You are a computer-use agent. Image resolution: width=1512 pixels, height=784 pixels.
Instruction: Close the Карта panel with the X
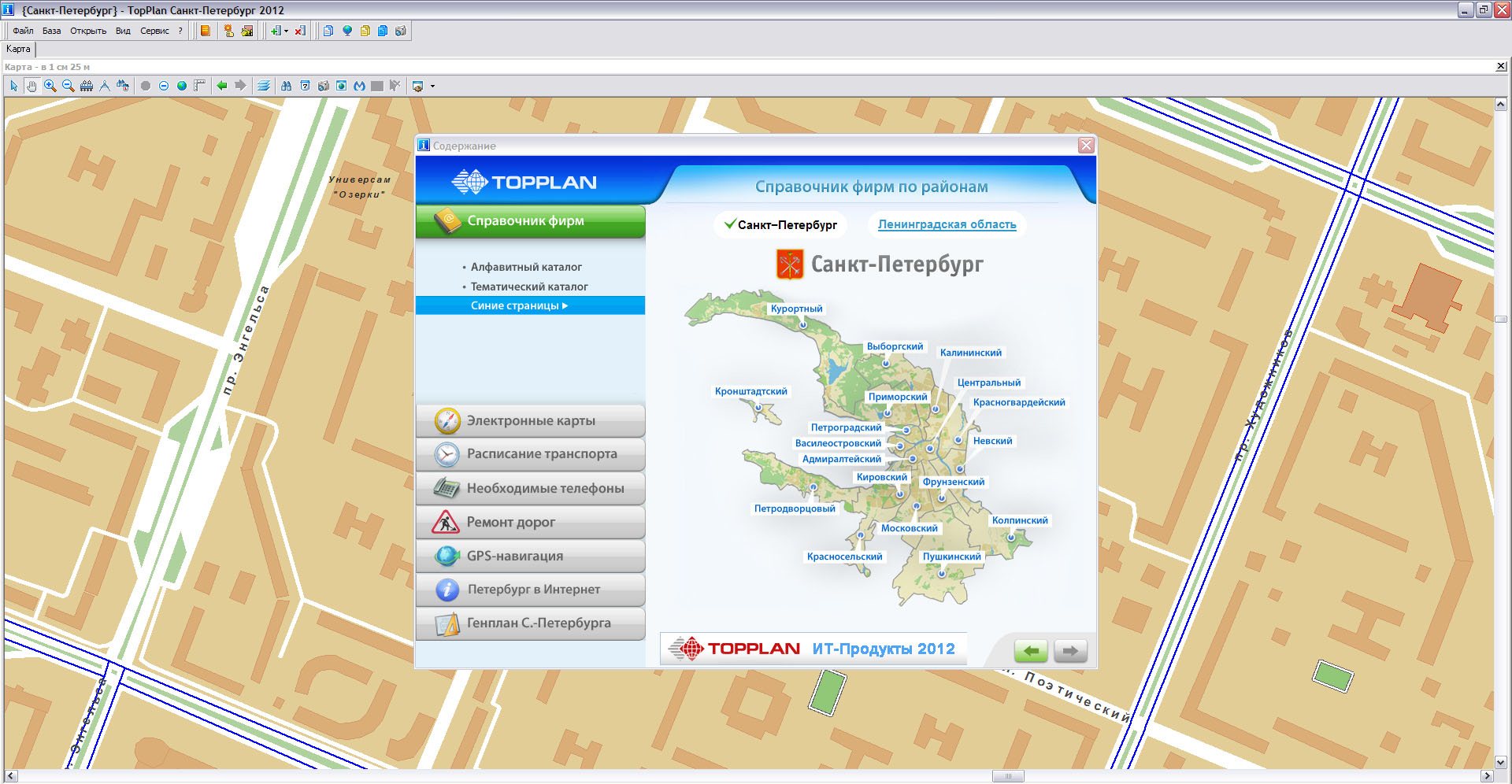coord(1501,67)
